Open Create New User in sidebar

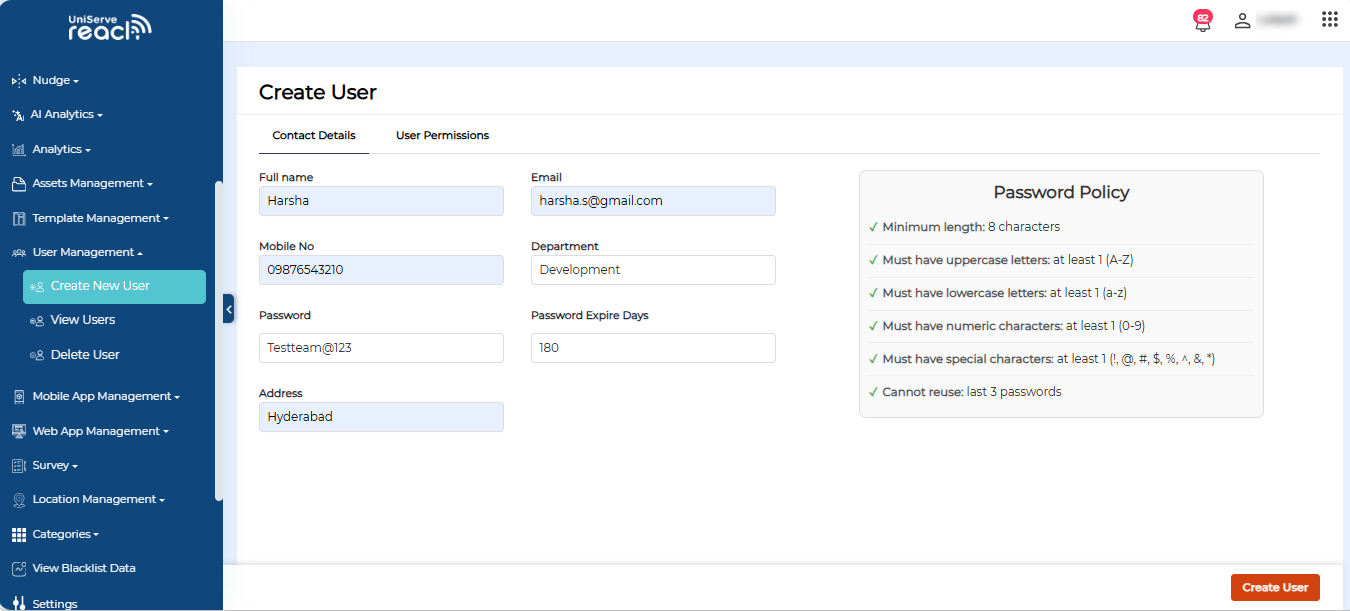tap(114, 286)
